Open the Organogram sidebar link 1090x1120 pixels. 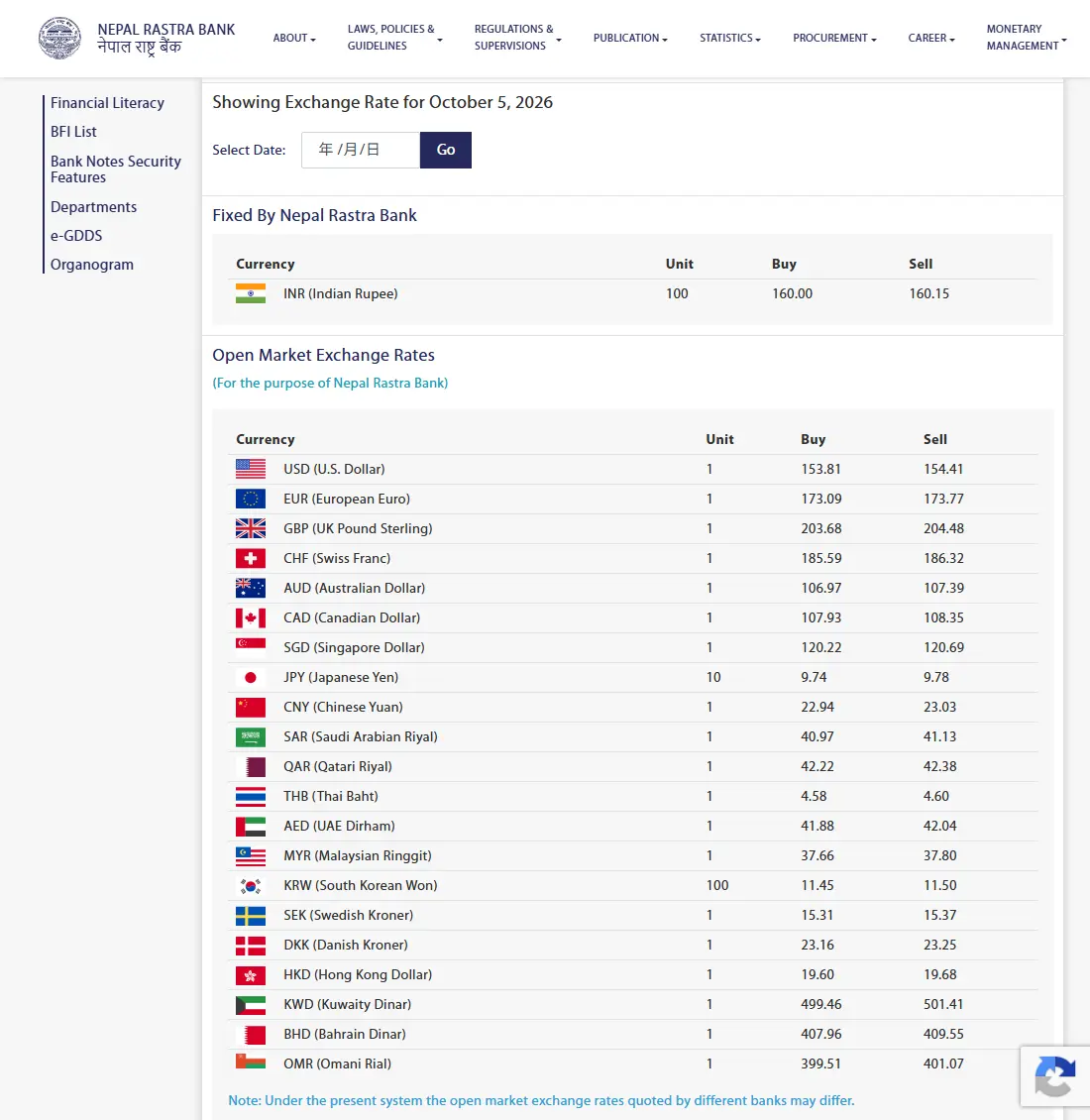coord(92,265)
